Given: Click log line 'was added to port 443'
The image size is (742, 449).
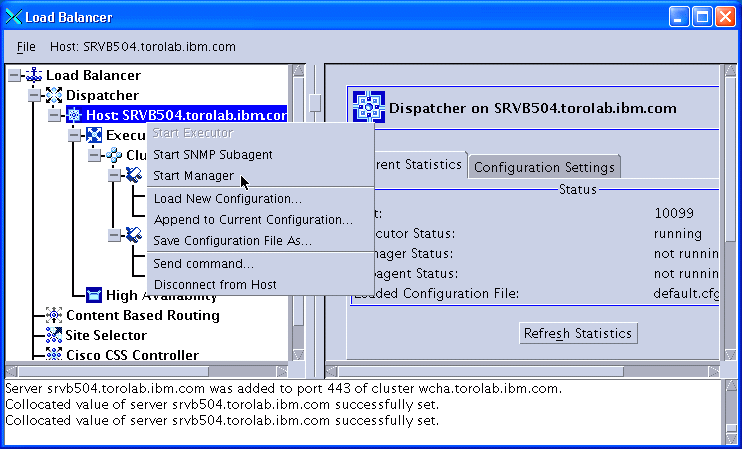Looking at the screenshot, I should pos(283,389).
